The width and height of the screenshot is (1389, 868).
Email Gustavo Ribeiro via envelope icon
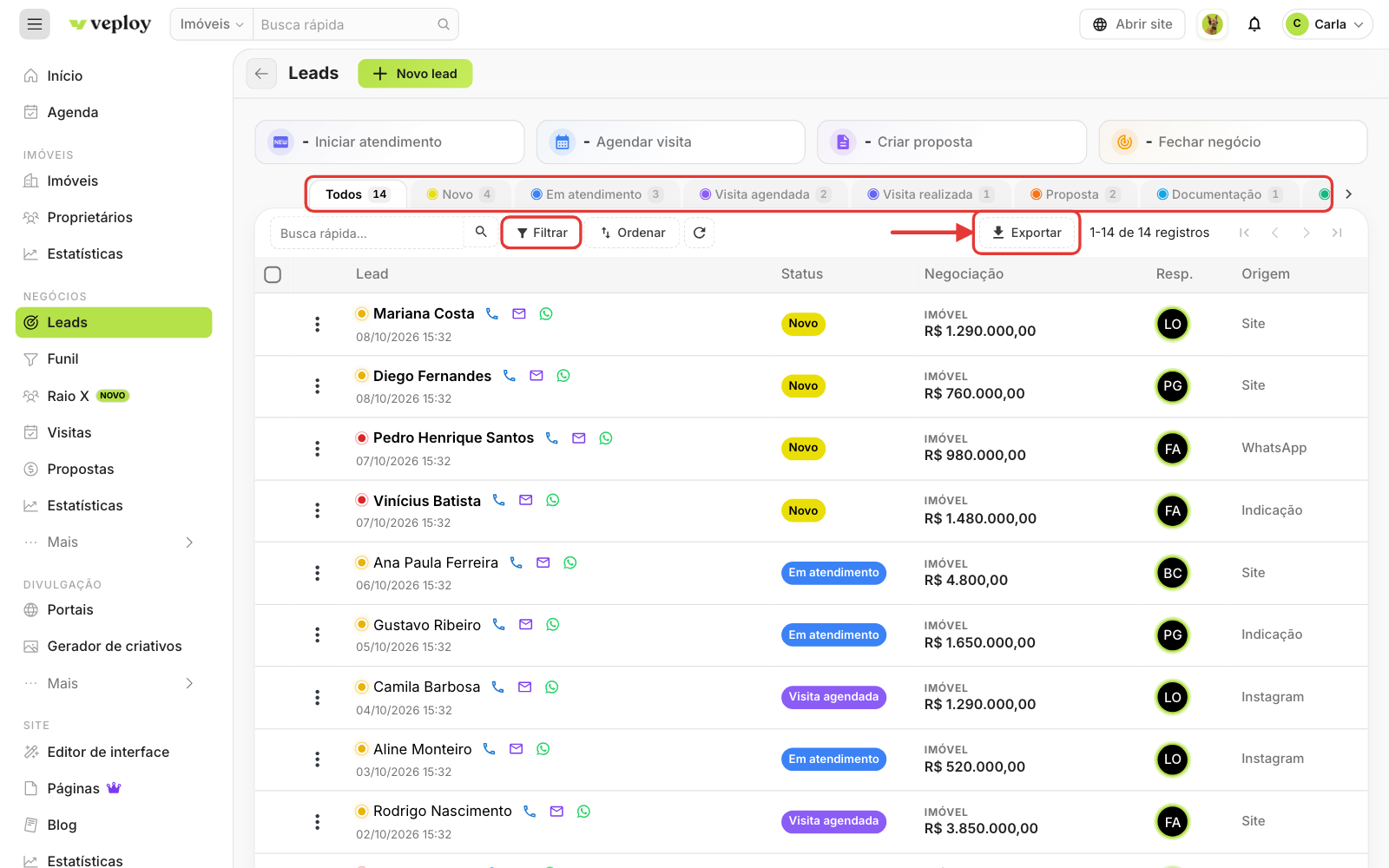click(526, 624)
